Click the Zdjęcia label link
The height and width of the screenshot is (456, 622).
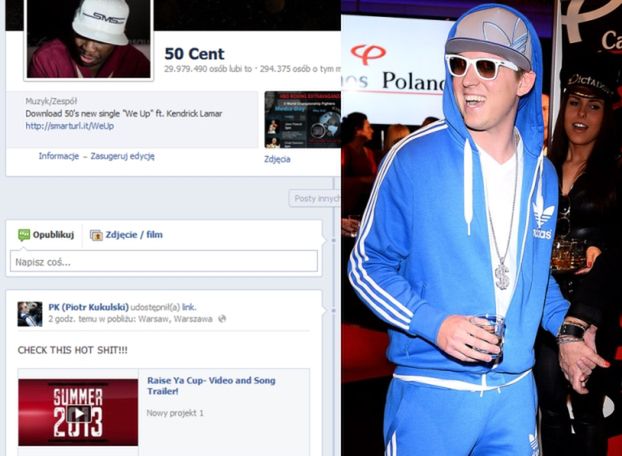[277, 159]
